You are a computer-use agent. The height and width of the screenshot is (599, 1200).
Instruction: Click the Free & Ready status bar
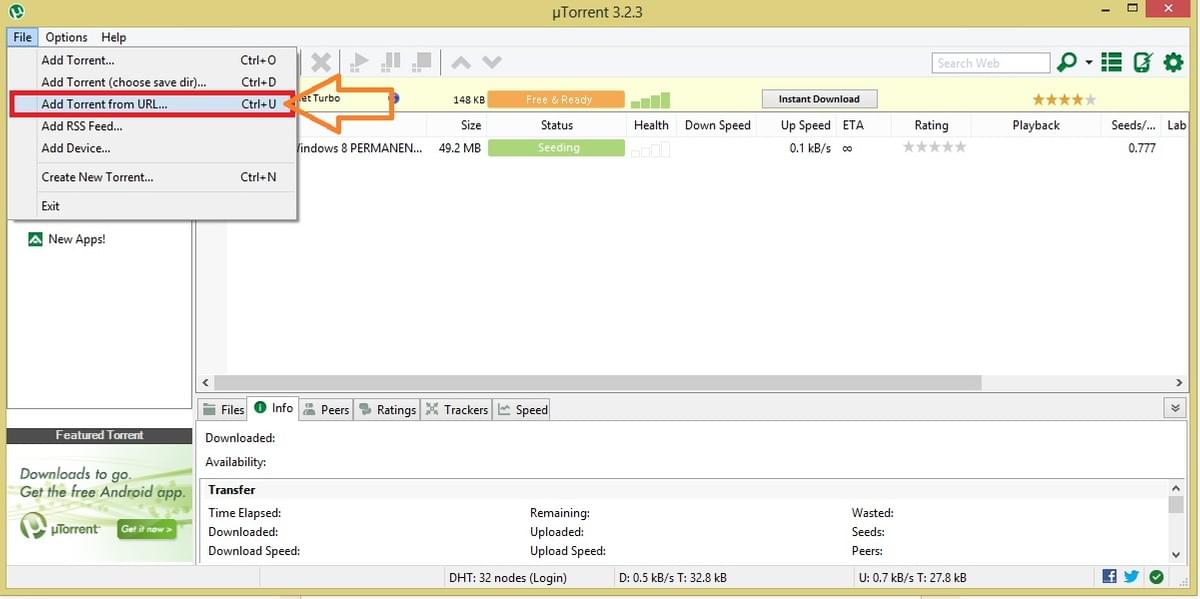click(556, 100)
